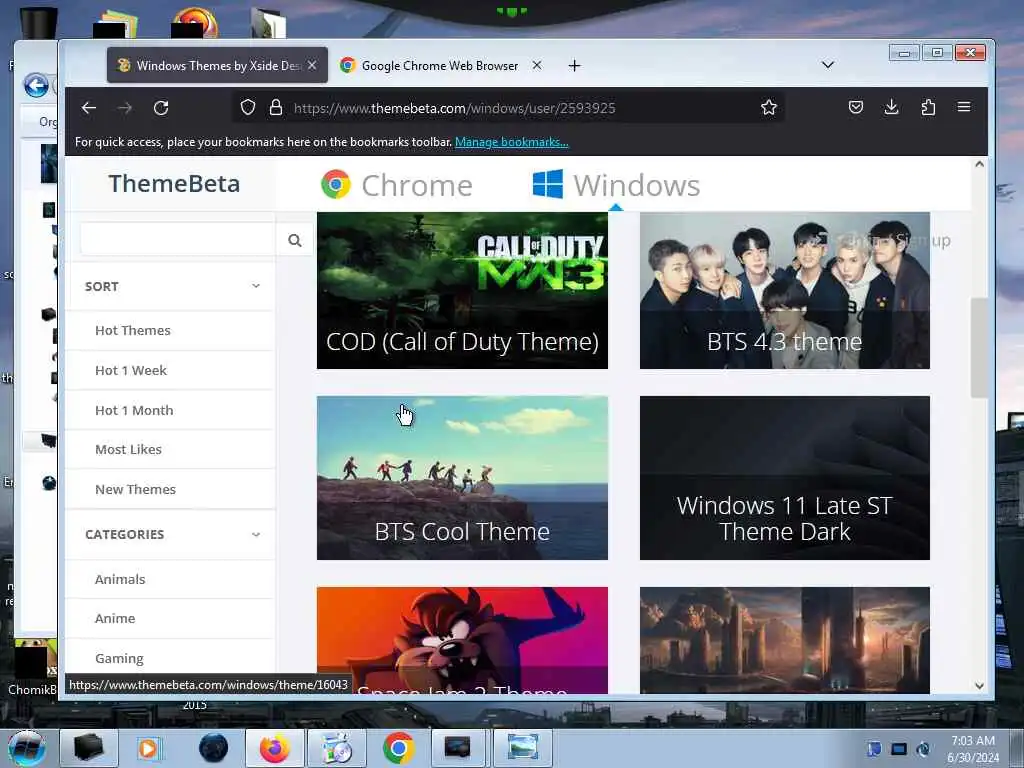Open the BTS 4.3 theme thumbnail
This screenshot has height=768, width=1024.
(x=784, y=291)
